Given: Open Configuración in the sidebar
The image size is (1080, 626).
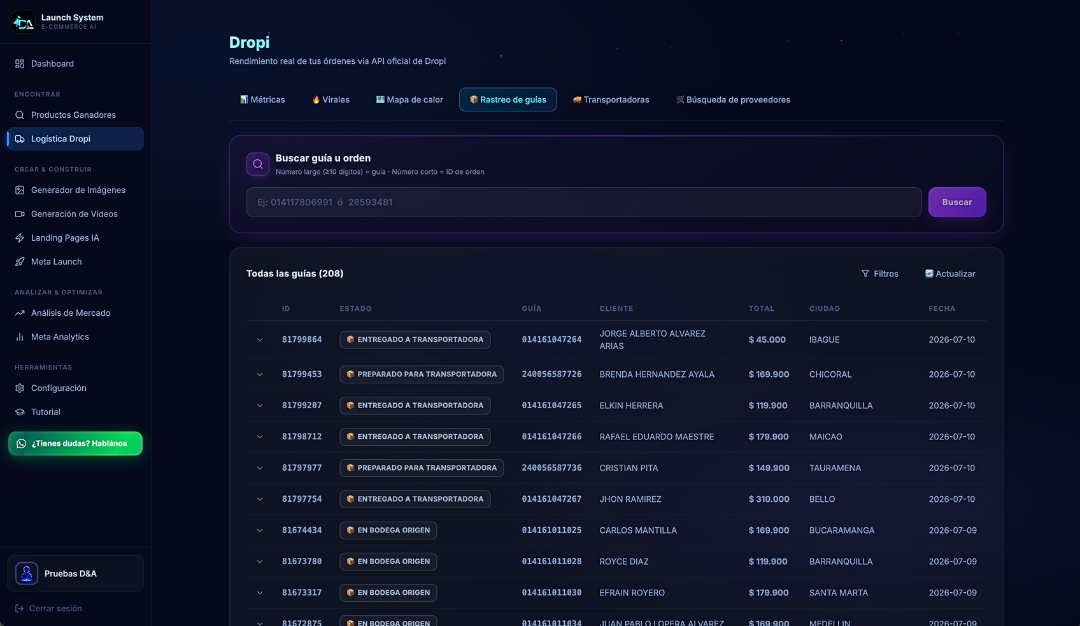Looking at the screenshot, I should tap(75, 388).
